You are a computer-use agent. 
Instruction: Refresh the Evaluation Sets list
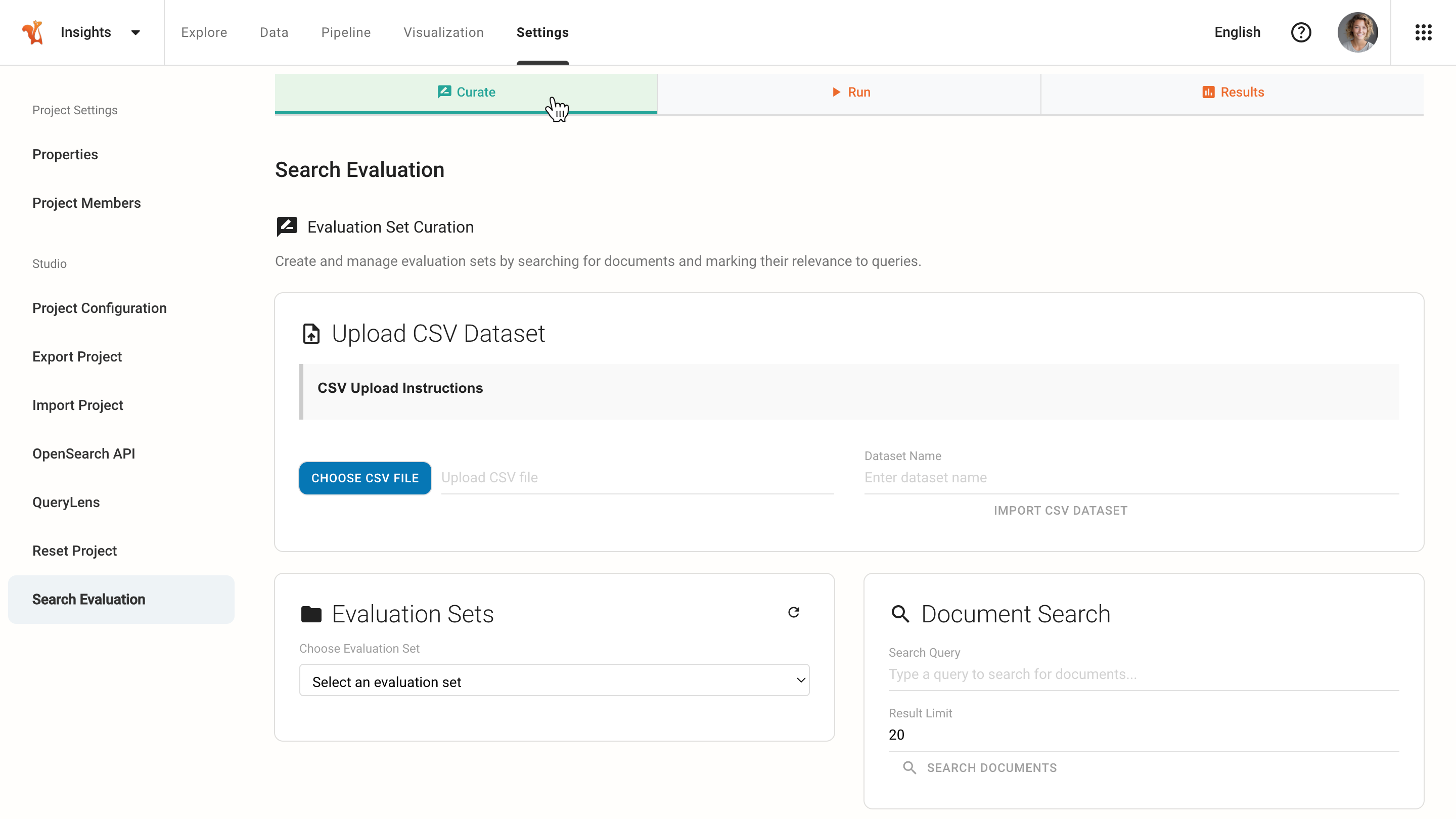pyautogui.click(x=794, y=612)
